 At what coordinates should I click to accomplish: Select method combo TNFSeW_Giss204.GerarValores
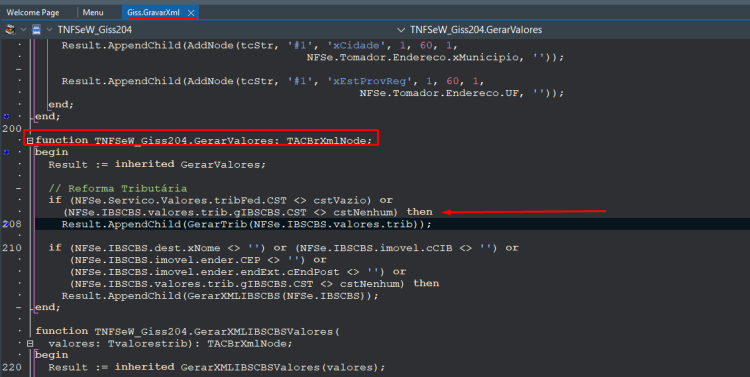point(476,30)
